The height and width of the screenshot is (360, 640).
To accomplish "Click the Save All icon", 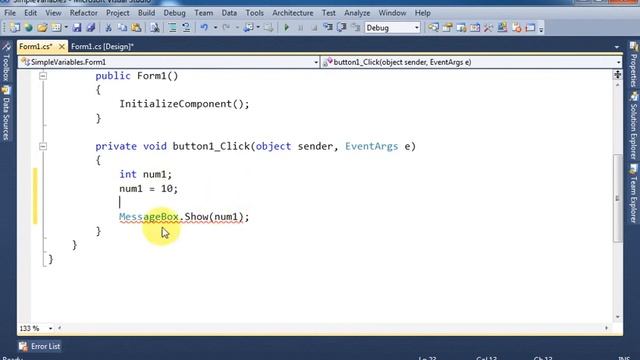I will click(x=91, y=28).
